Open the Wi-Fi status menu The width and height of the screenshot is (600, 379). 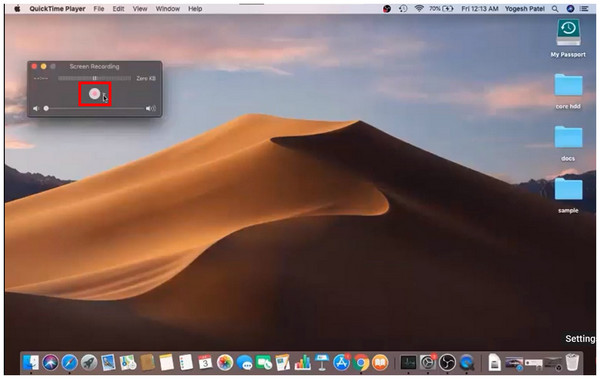pyautogui.click(x=419, y=8)
